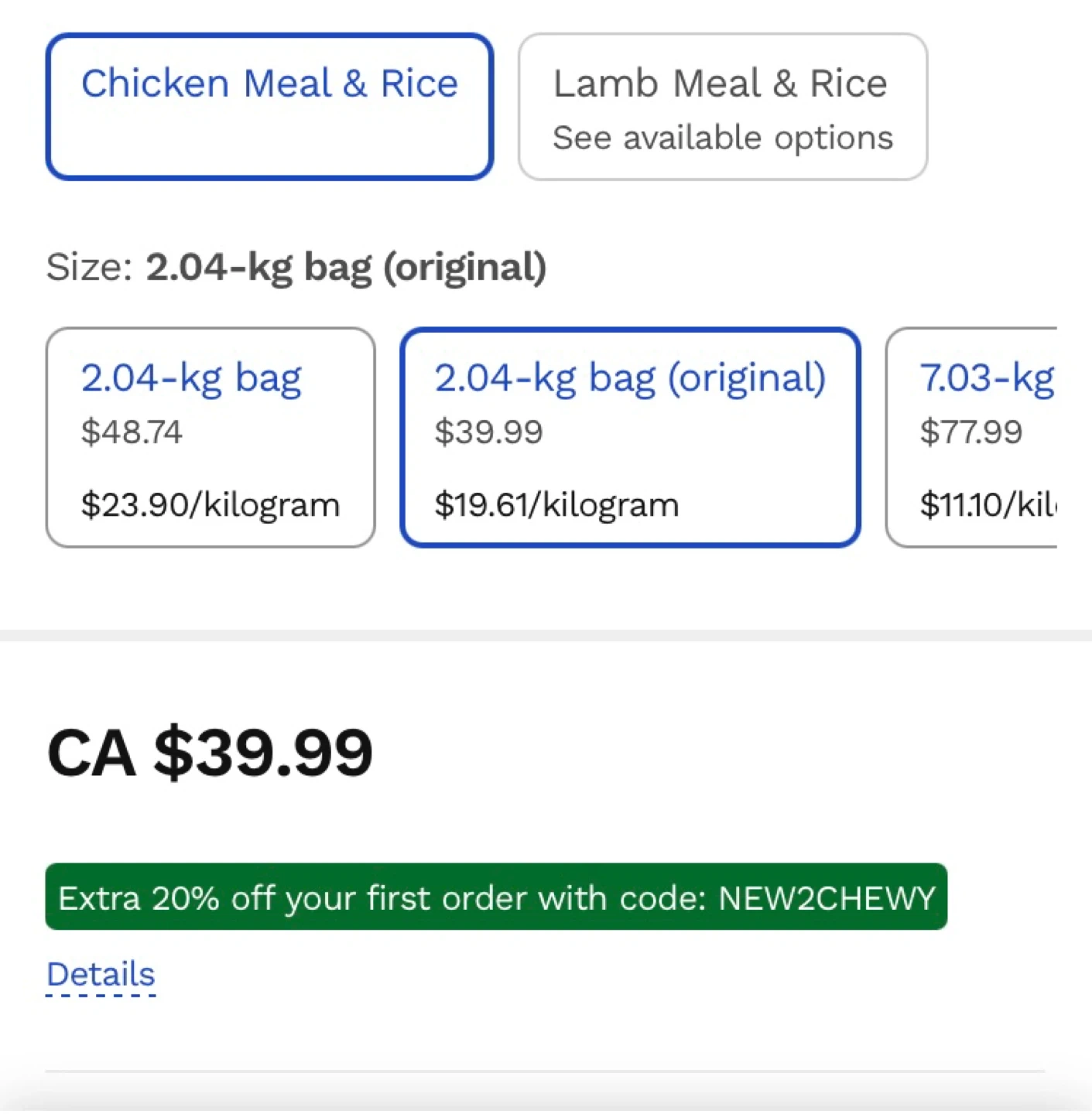Select the 2.04-kg bag size at $48.74

[x=210, y=437]
